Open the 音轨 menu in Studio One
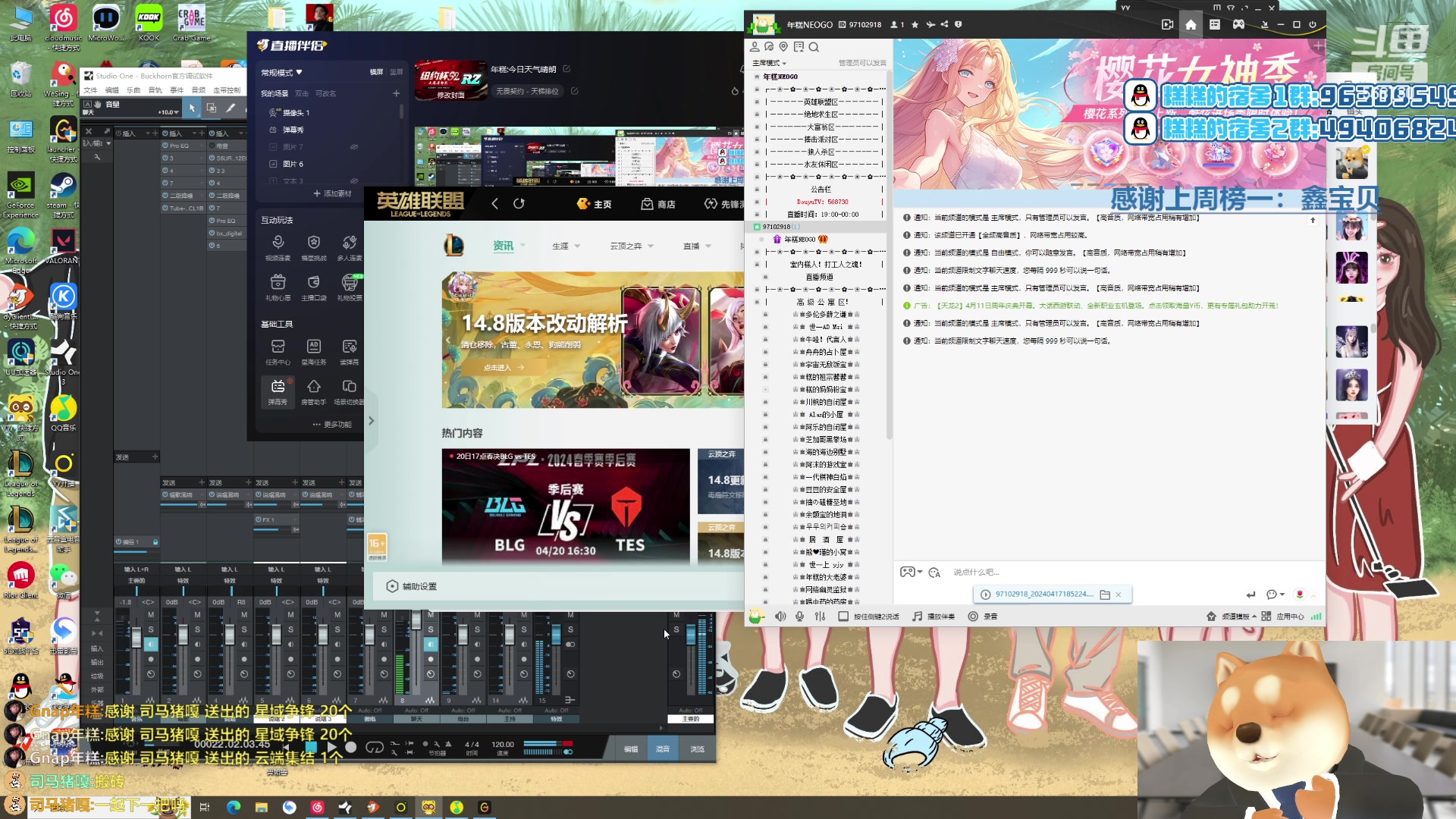This screenshot has height=819, width=1456. [x=155, y=90]
